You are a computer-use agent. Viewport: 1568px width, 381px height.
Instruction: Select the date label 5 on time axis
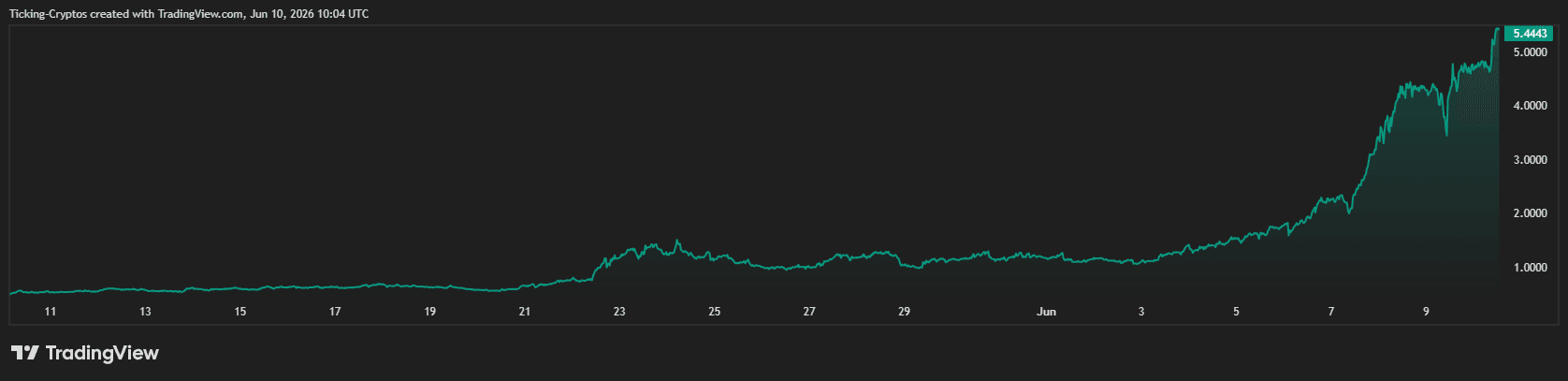click(1236, 312)
